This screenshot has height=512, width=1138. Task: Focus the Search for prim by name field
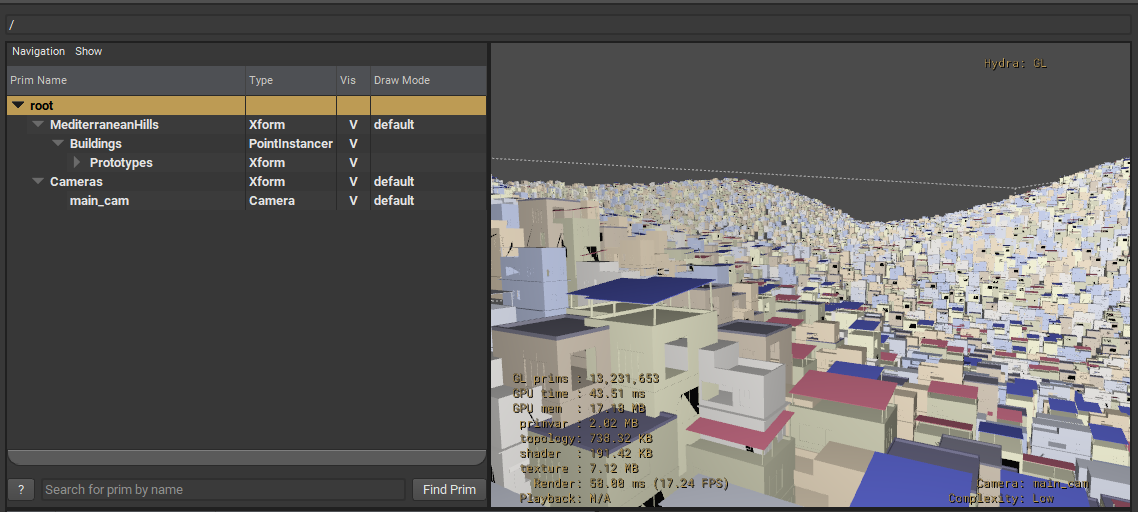[x=223, y=489]
